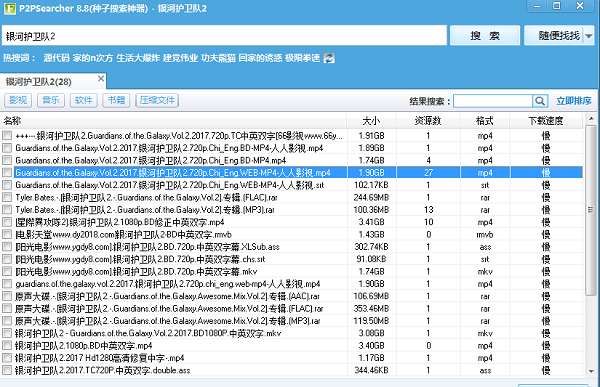Filter results by 软件
The width and height of the screenshot is (600, 387).
click(x=83, y=100)
